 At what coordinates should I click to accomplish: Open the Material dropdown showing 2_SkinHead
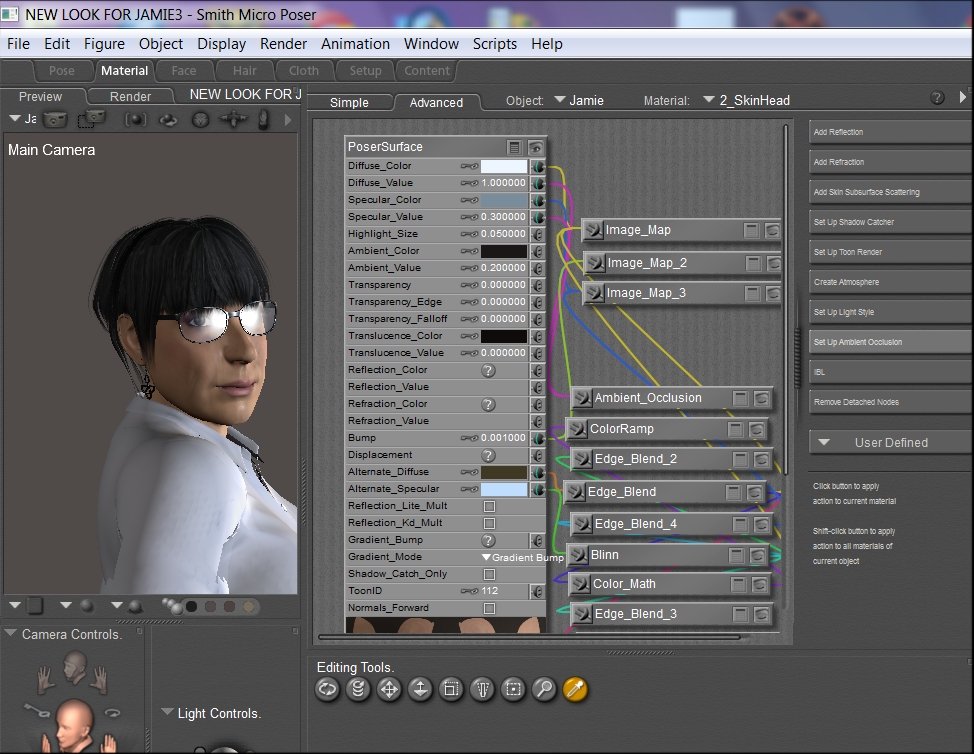[746, 100]
